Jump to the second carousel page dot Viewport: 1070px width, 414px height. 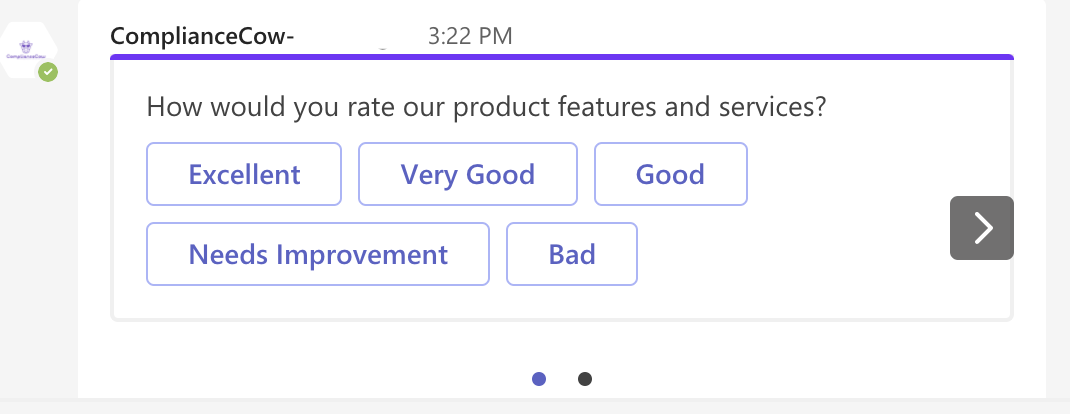coord(585,379)
